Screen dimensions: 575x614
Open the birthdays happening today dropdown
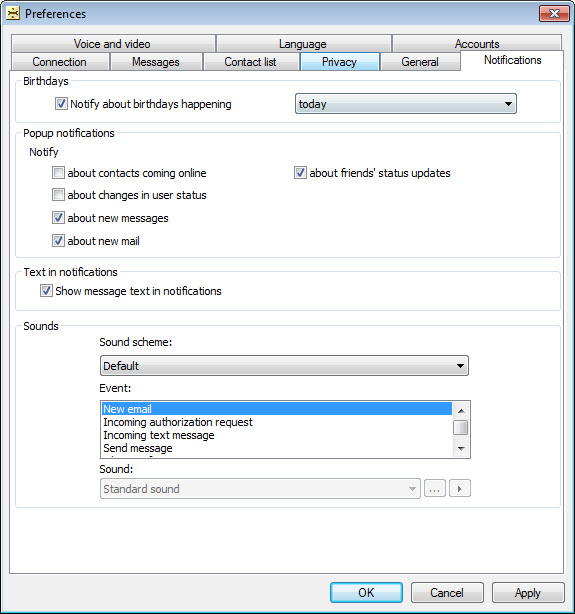[x=406, y=104]
